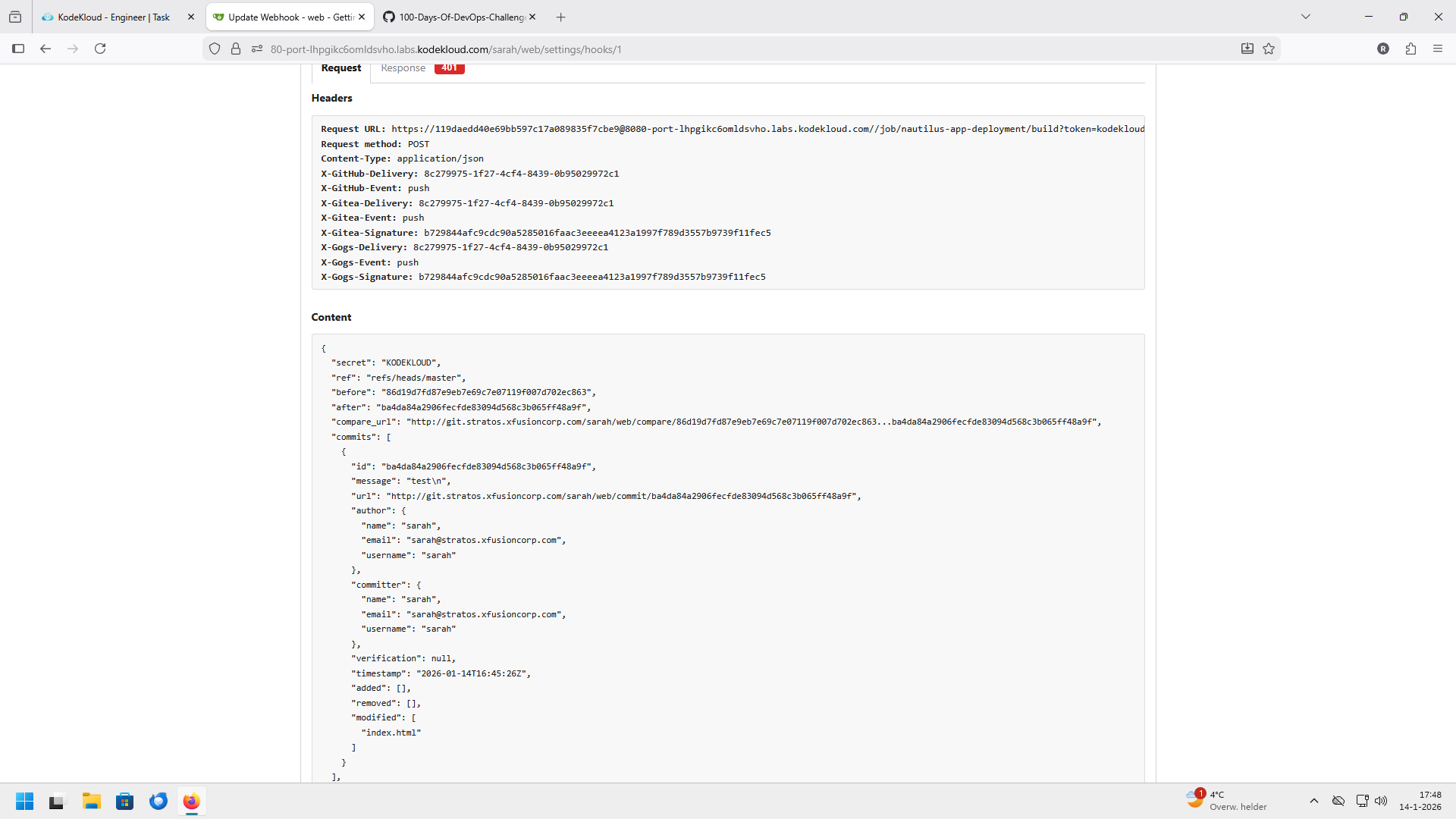Screen dimensions: 1456x819
Task: Switch to KodeKloud Engineer Task tab
Action: [x=114, y=17]
